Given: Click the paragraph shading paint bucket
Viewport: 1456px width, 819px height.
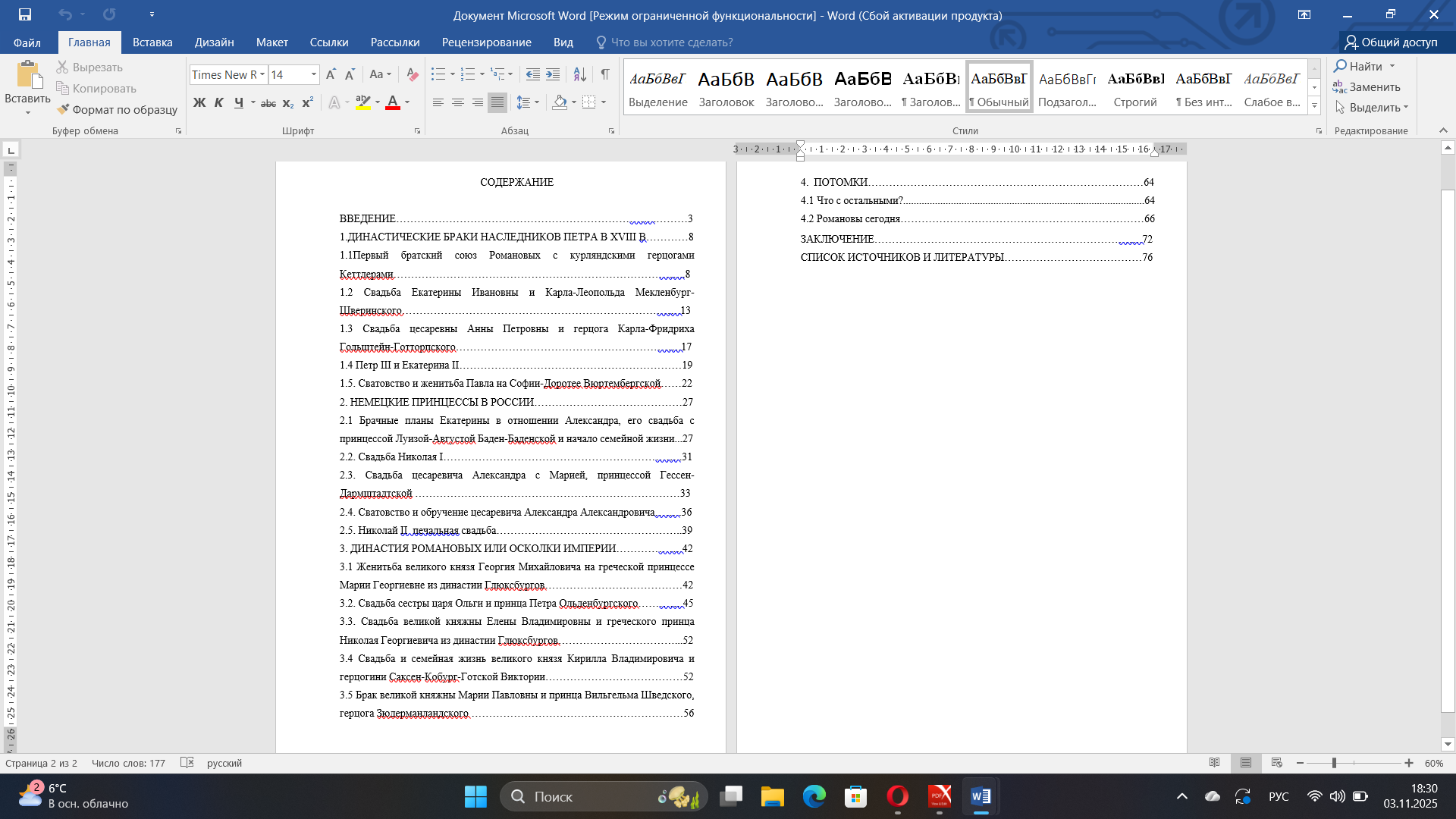Looking at the screenshot, I should [x=560, y=102].
